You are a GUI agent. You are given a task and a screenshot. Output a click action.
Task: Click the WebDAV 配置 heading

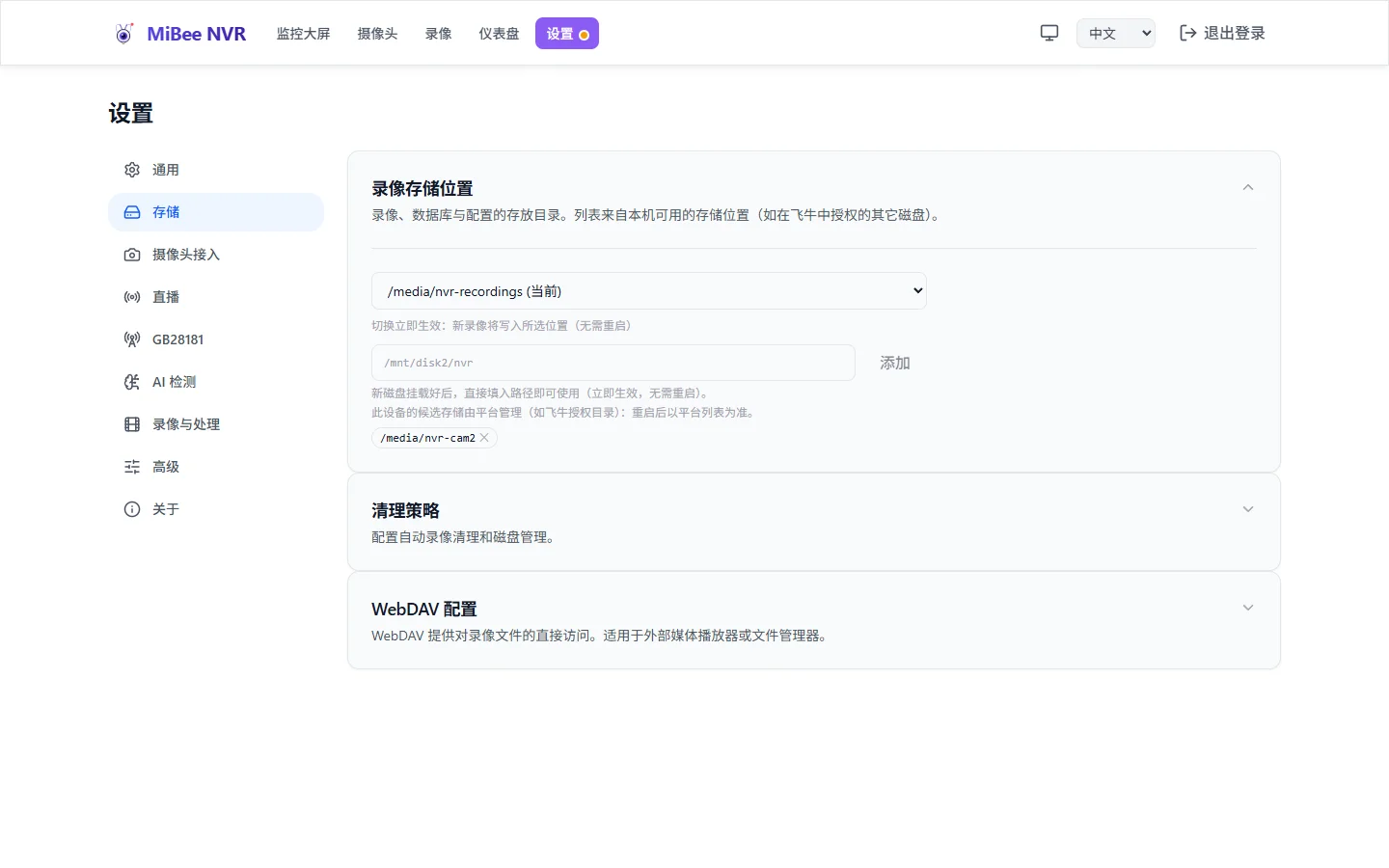[x=424, y=610]
